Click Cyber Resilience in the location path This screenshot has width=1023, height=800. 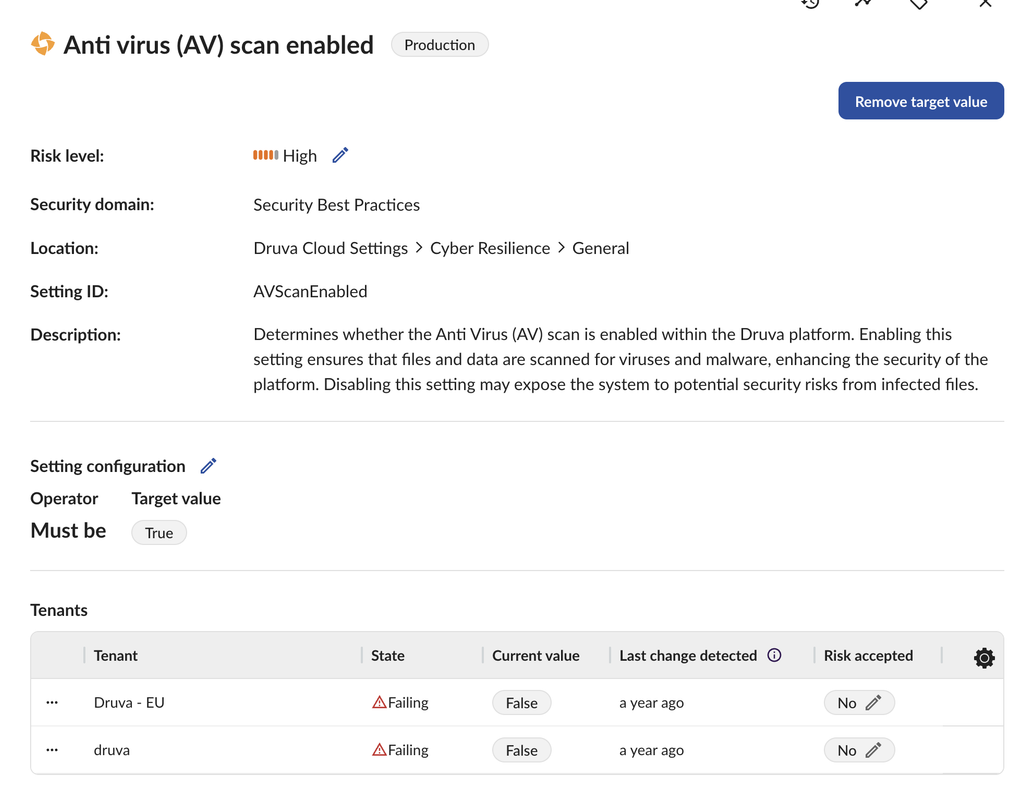[x=490, y=248]
